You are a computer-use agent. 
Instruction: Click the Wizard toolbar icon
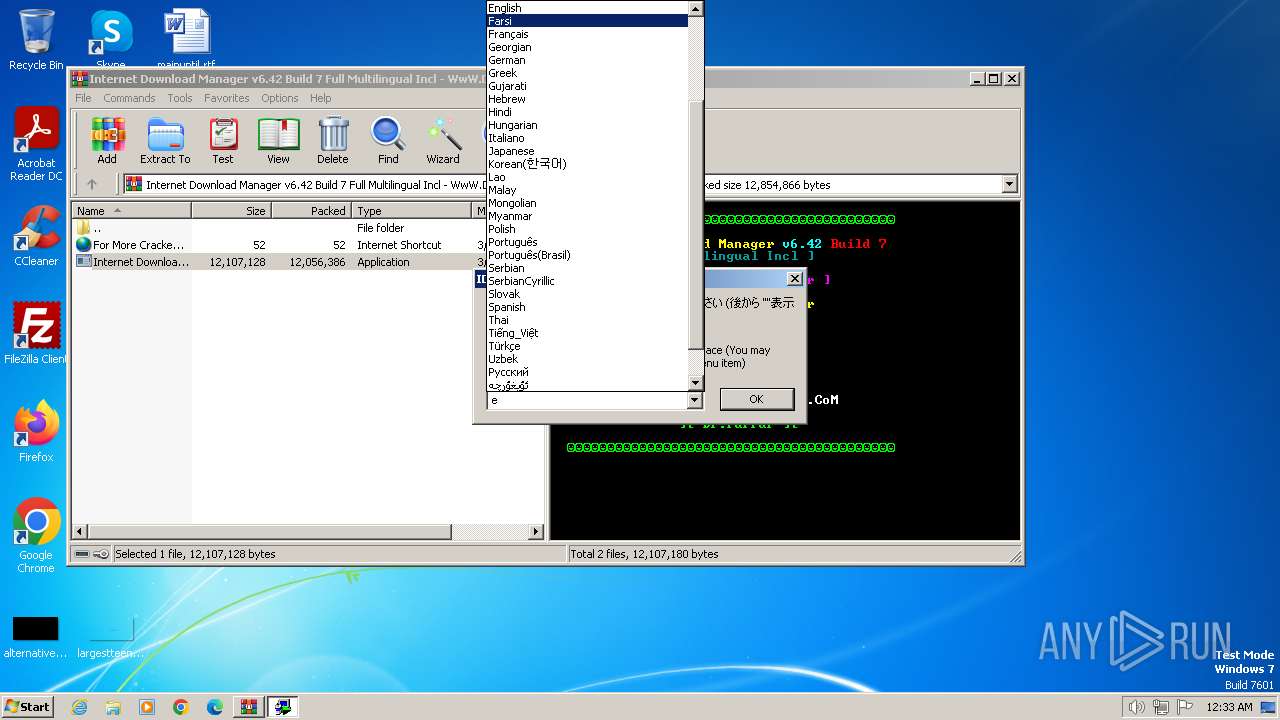[443, 140]
